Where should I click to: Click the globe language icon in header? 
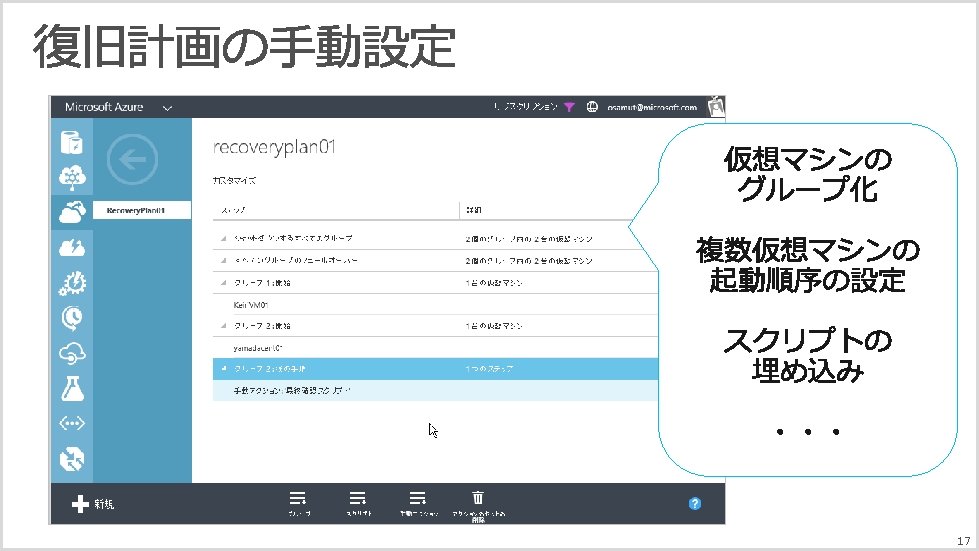coord(592,107)
